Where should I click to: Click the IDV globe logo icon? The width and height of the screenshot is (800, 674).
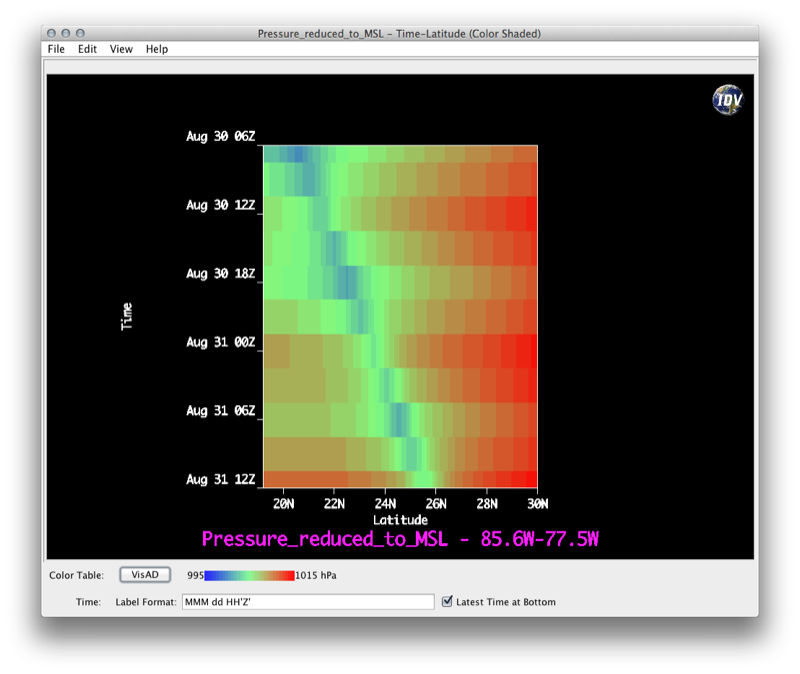[x=727, y=99]
